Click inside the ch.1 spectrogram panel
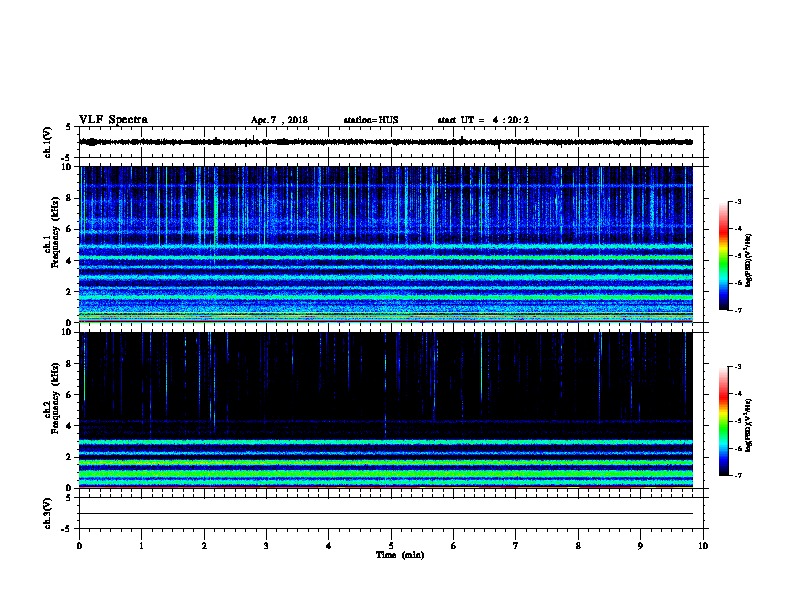Image resolution: width=792 pixels, height=612 pixels. (386, 244)
